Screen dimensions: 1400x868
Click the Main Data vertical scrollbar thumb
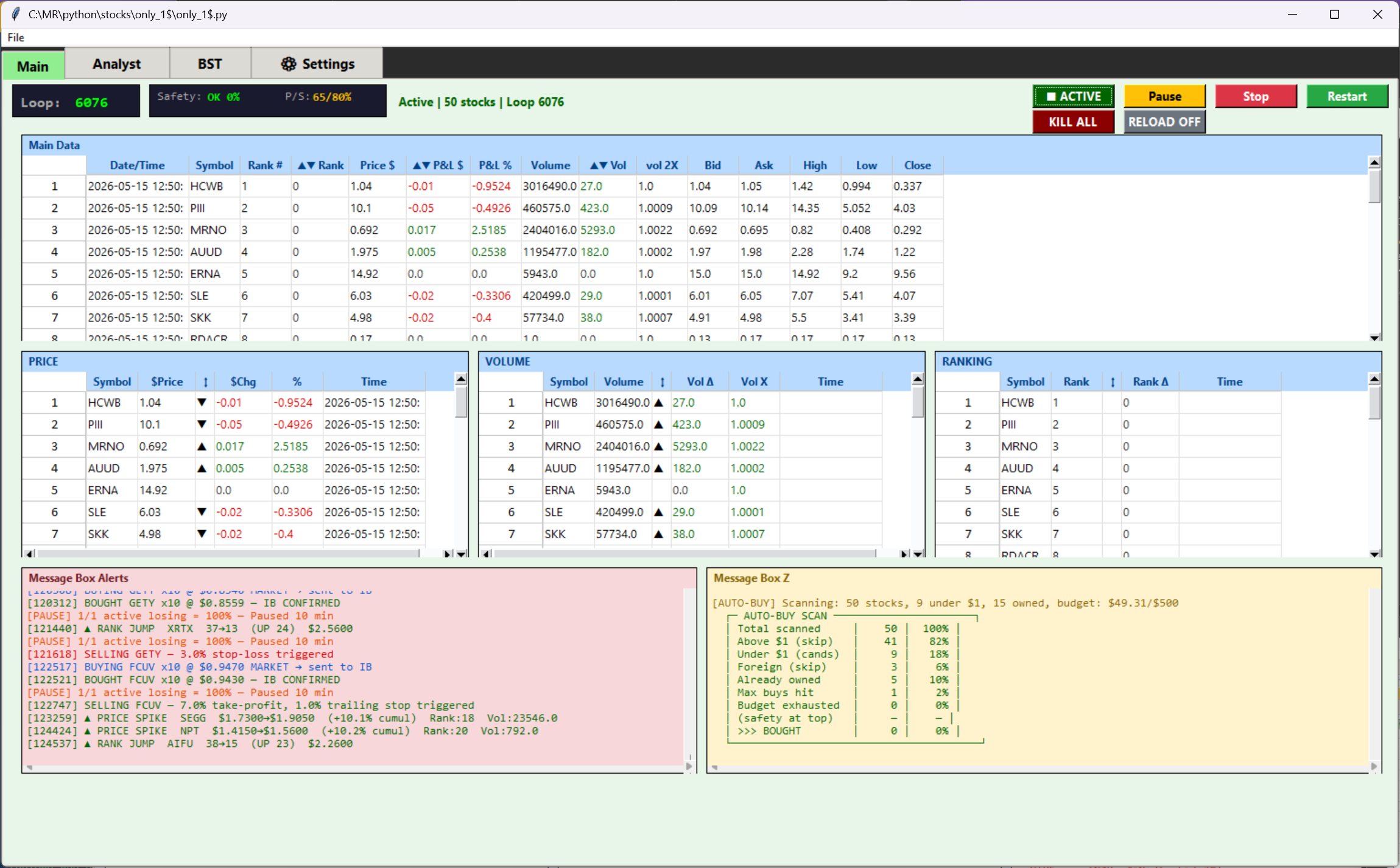tap(1374, 186)
